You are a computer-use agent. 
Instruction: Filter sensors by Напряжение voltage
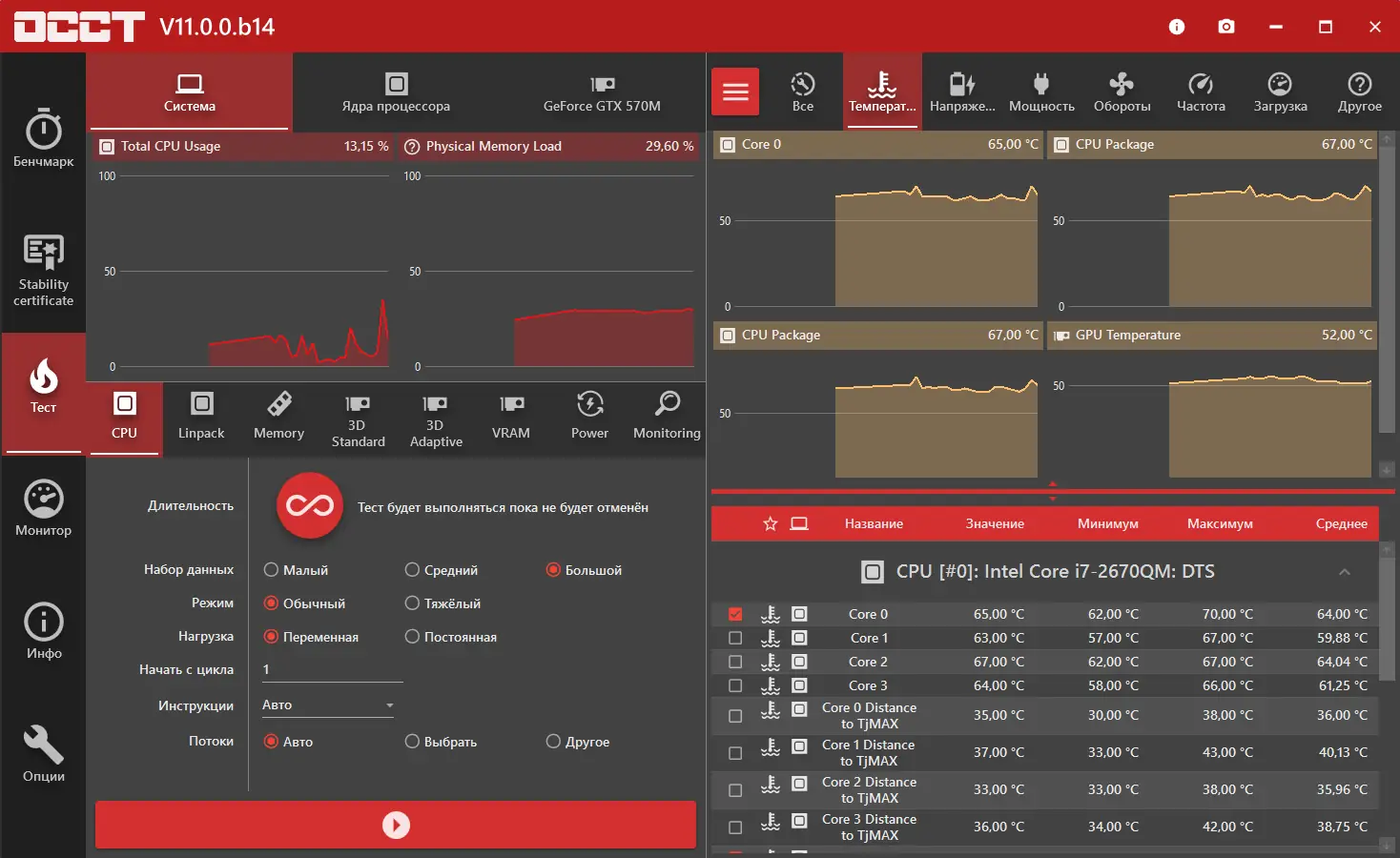(x=962, y=92)
